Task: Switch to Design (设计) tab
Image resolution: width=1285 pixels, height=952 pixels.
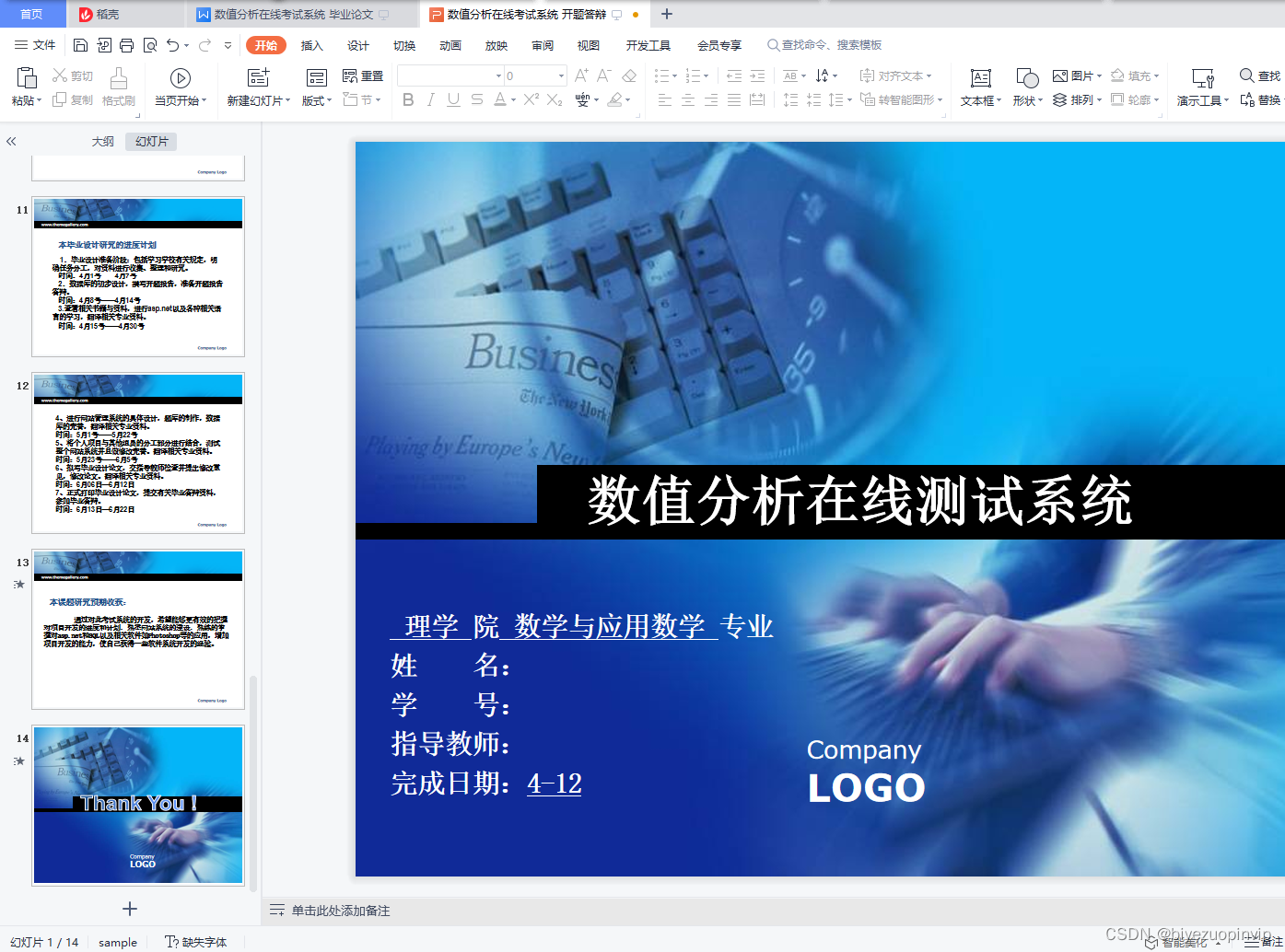Action: coord(358,45)
